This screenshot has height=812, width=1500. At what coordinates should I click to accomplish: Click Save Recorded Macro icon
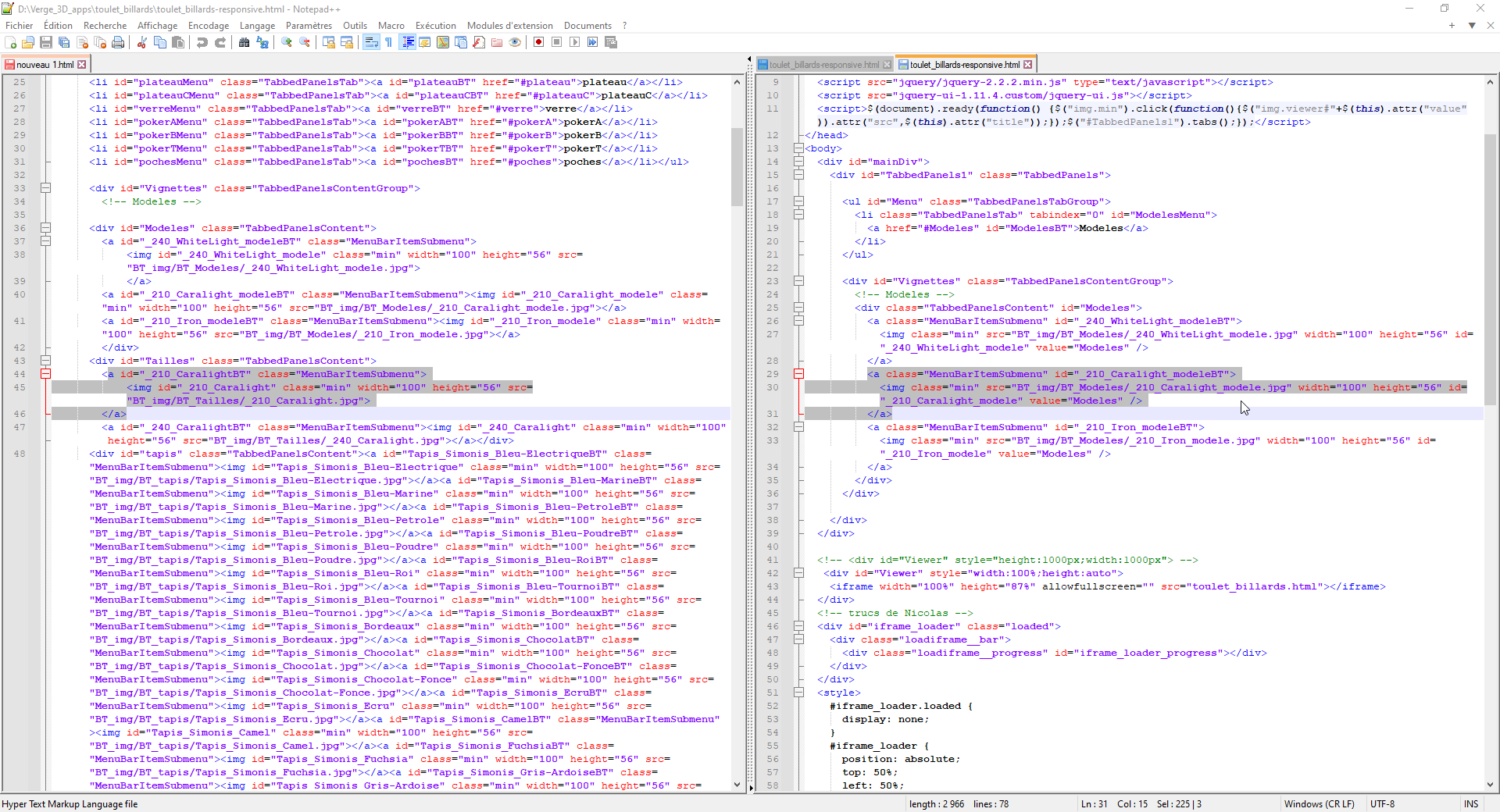(x=611, y=42)
